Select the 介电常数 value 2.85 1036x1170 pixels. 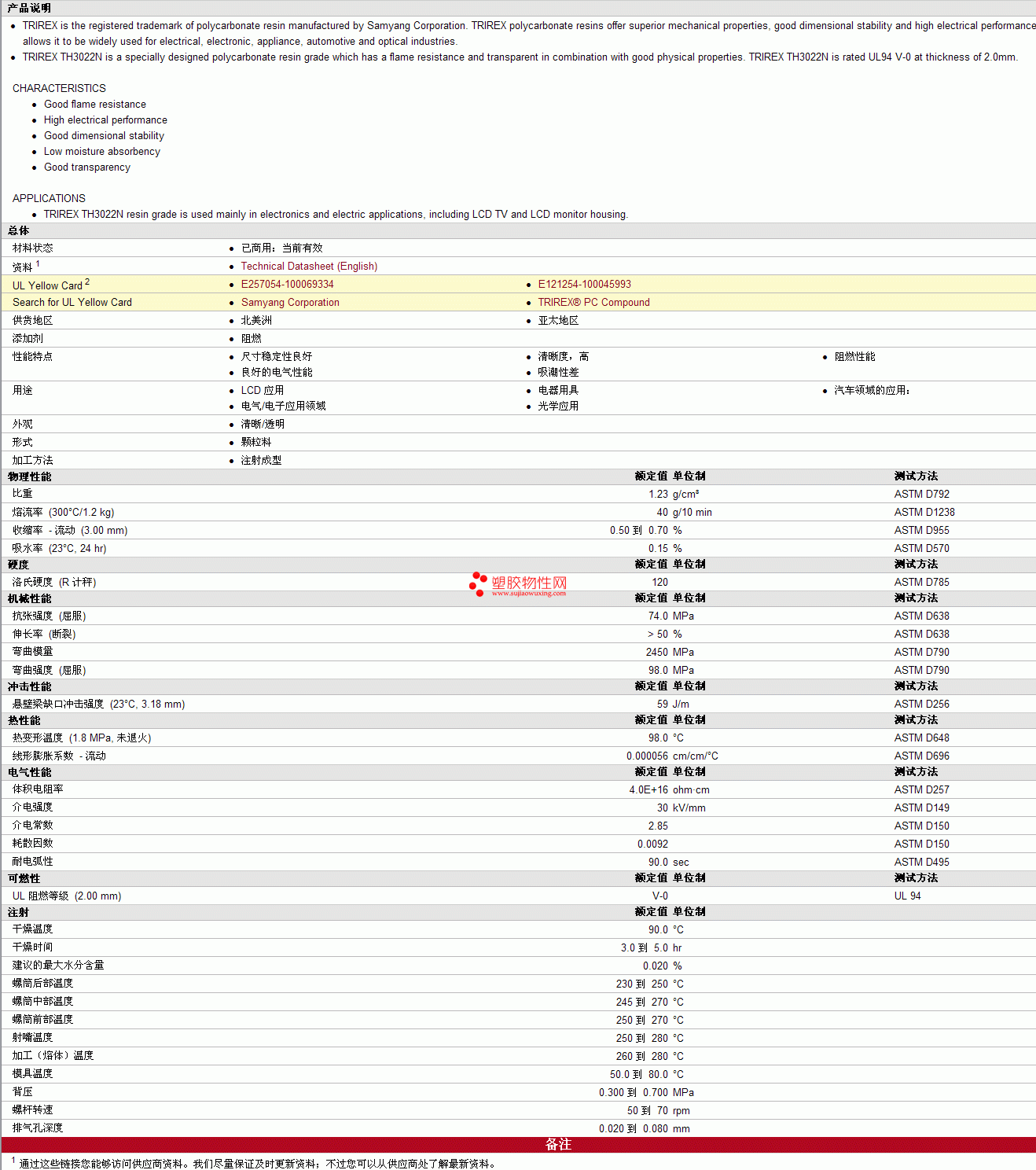click(658, 826)
